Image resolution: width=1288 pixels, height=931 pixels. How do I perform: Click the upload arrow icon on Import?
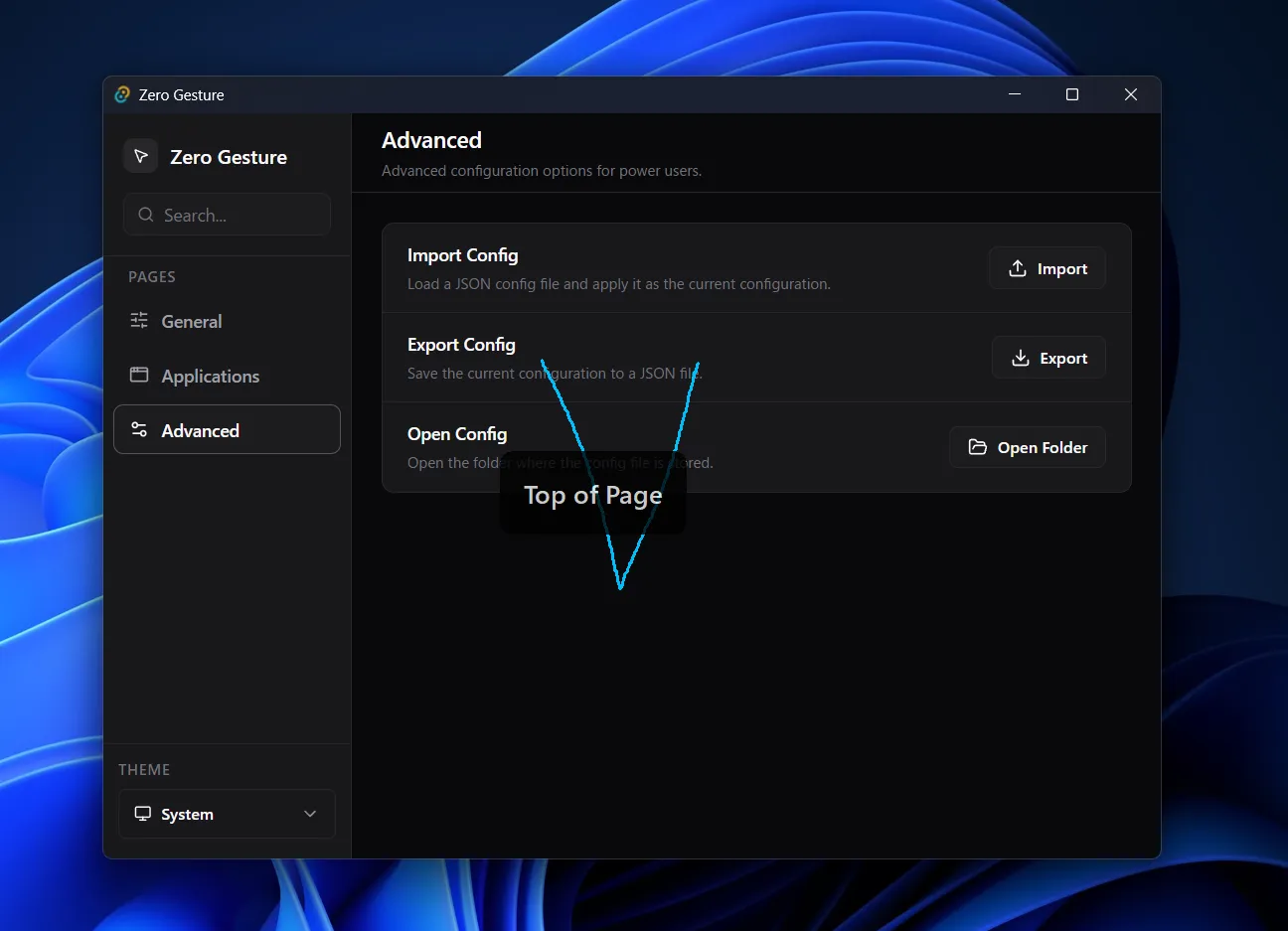tap(1018, 268)
